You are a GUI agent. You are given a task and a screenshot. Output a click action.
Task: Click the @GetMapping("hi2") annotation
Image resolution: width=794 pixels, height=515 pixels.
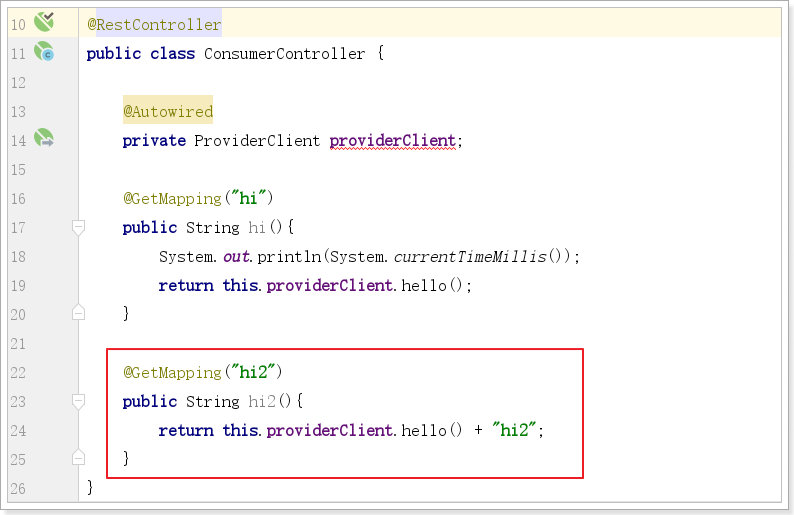click(x=203, y=373)
